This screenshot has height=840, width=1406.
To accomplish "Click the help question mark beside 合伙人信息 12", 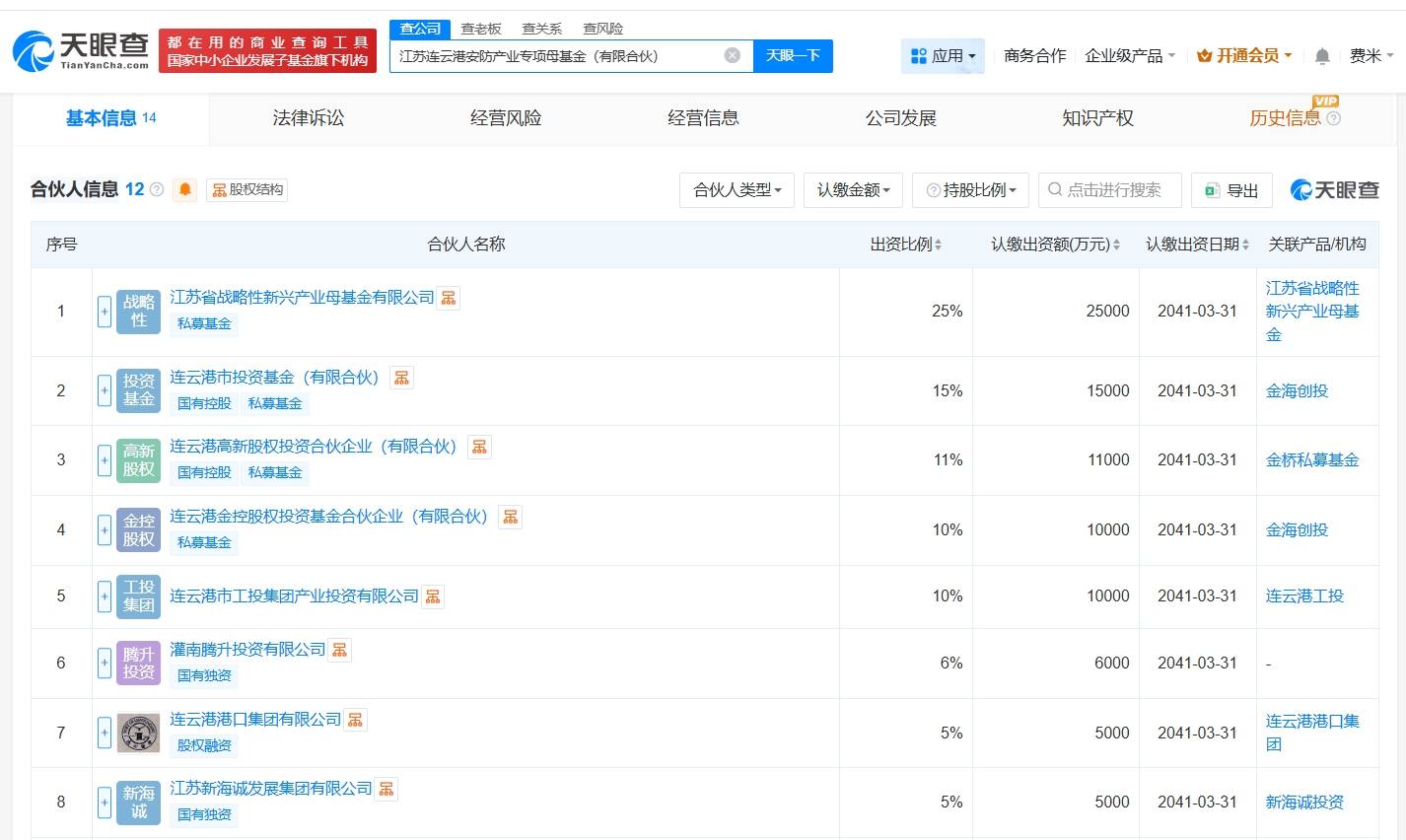I will (157, 189).
